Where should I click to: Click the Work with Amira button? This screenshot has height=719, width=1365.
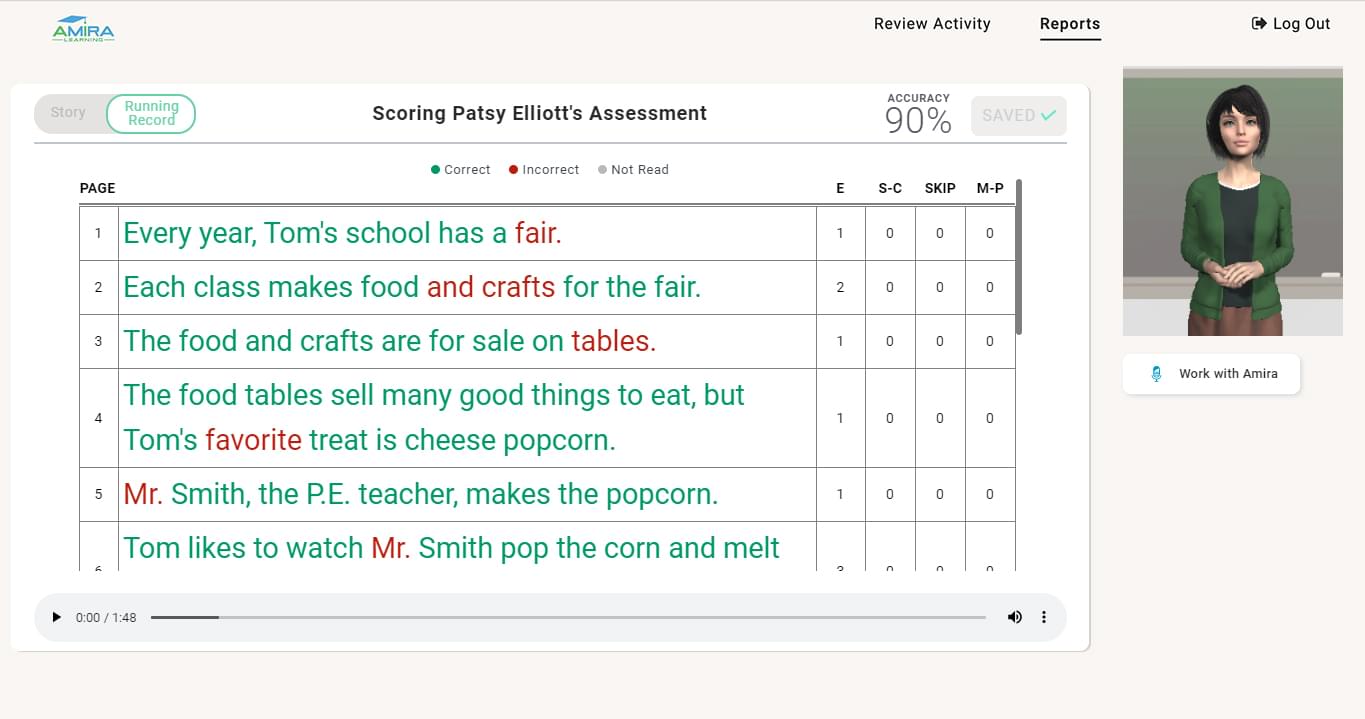[1211, 374]
